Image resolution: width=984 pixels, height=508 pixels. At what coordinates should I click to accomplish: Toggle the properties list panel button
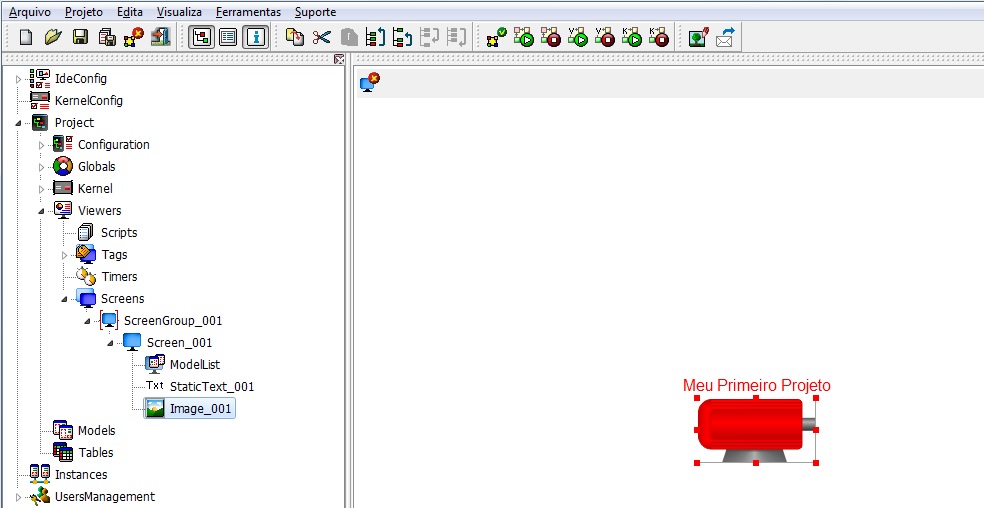[228, 37]
